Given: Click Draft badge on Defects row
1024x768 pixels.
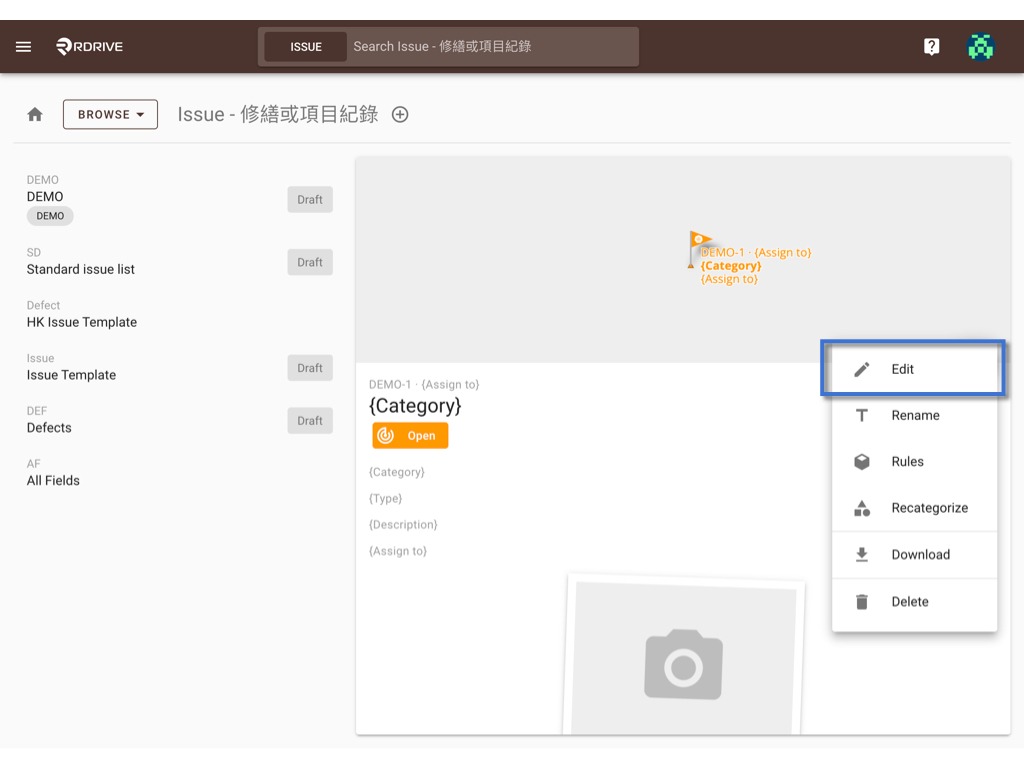Looking at the screenshot, I should click(x=310, y=421).
